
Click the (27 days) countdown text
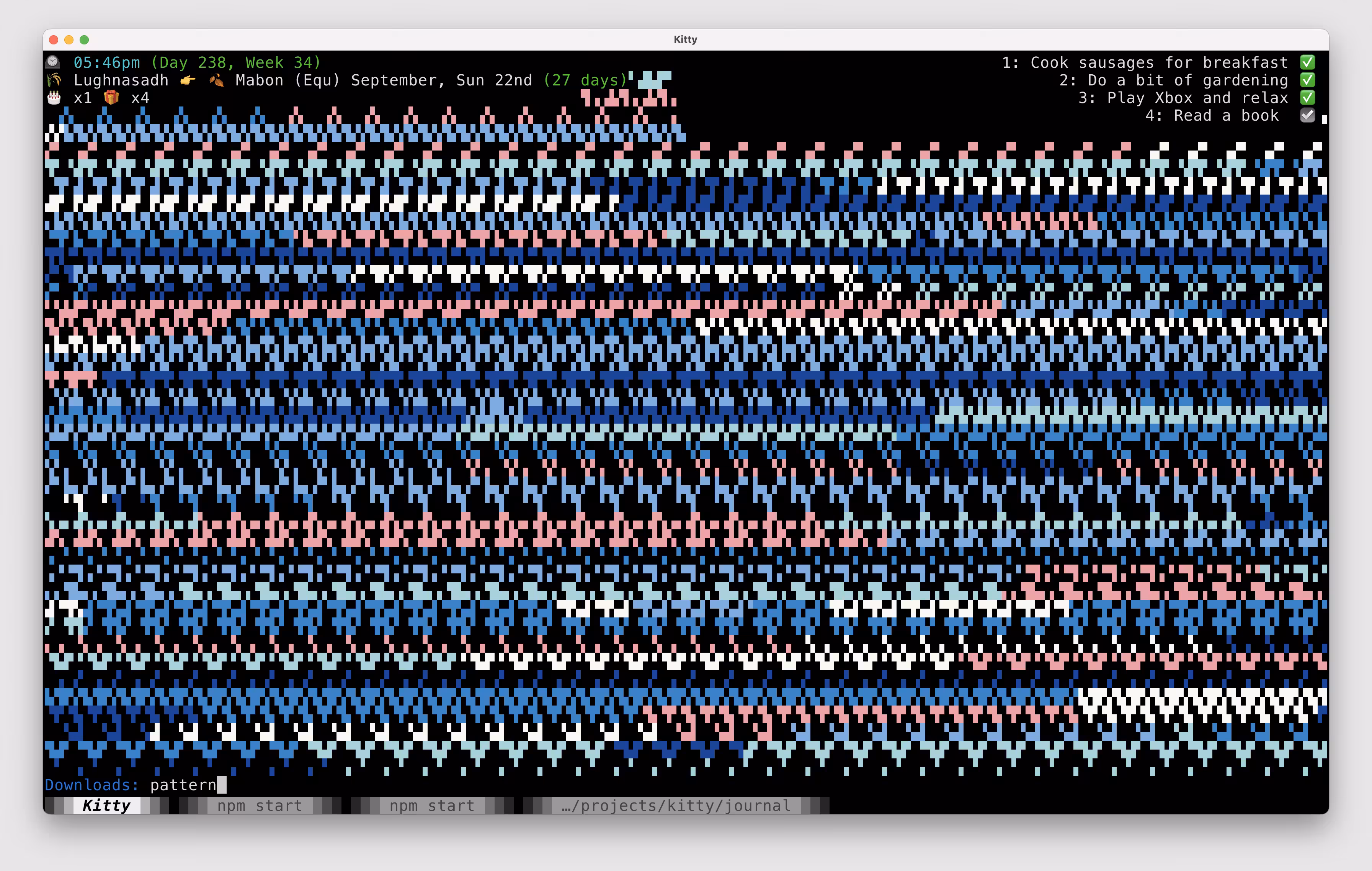(585, 80)
